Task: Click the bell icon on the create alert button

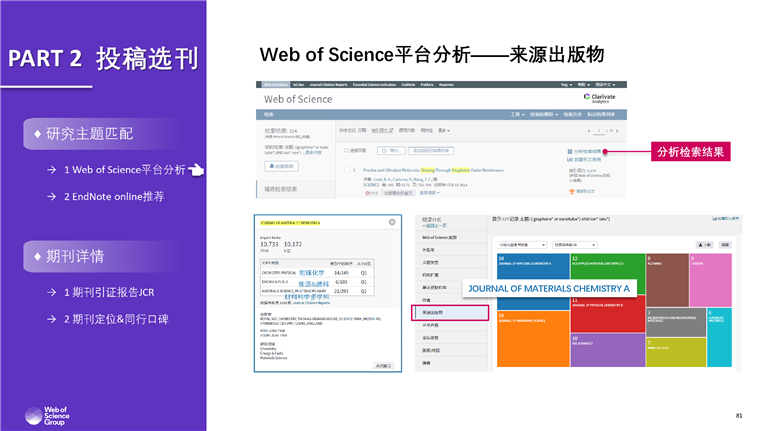Action: pos(272,167)
